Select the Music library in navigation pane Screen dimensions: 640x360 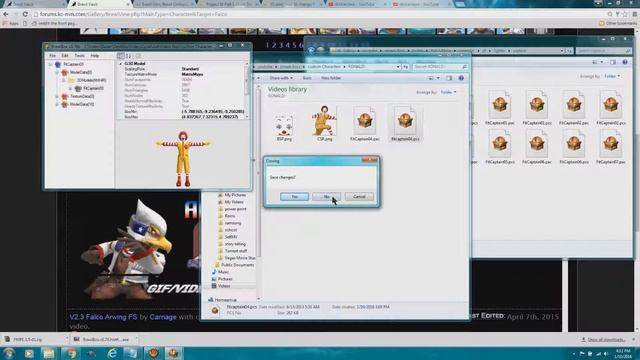coord(223,272)
